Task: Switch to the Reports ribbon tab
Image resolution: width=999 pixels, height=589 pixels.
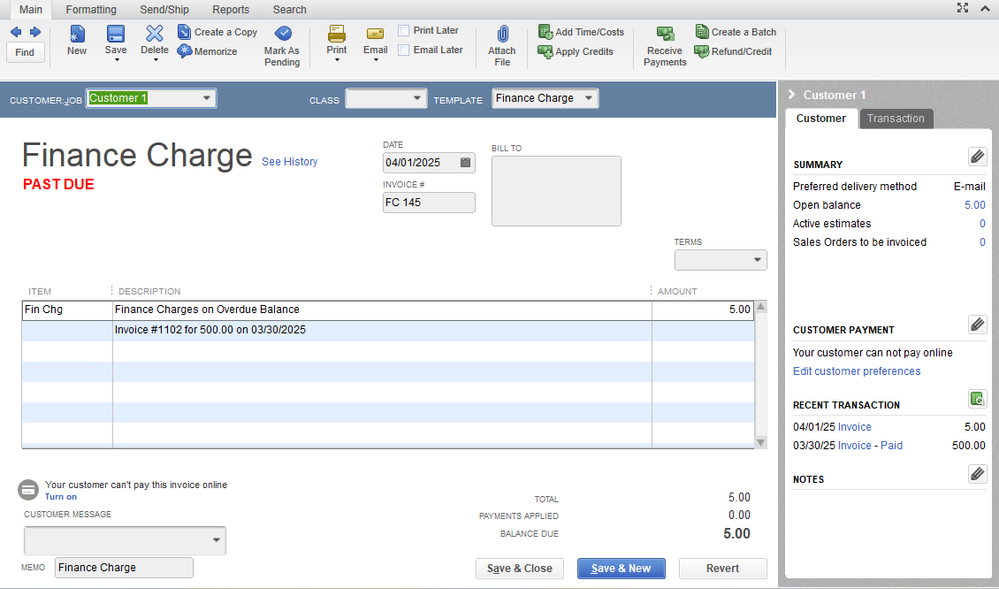Action: (231, 10)
